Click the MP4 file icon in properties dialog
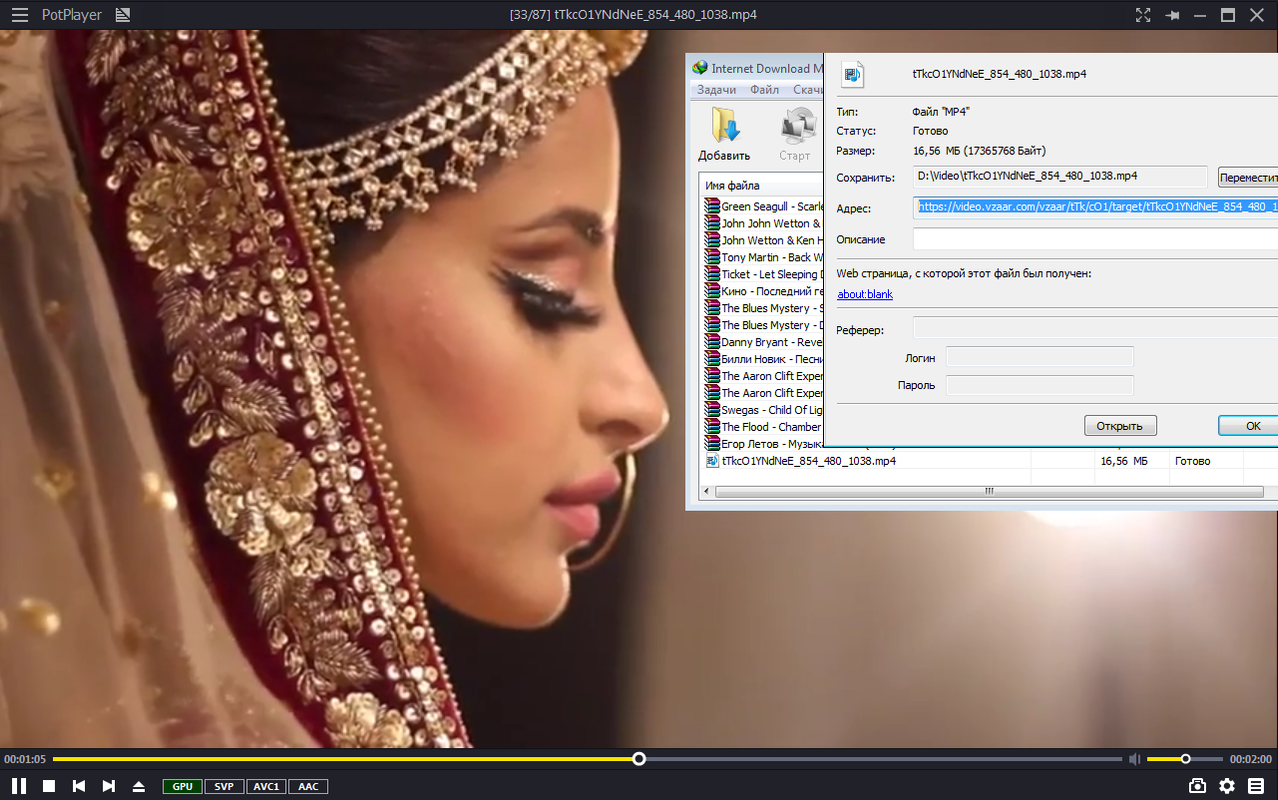The height and width of the screenshot is (800, 1278). (x=853, y=75)
